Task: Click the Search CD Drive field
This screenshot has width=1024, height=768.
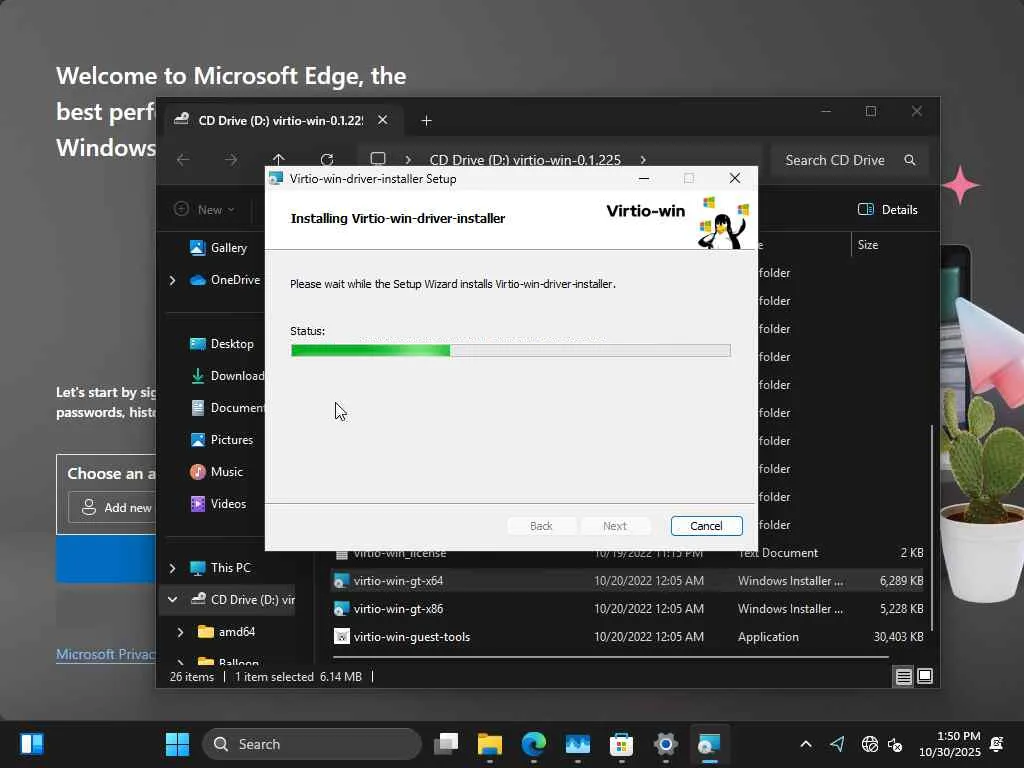Action: (x=849, y=160)
